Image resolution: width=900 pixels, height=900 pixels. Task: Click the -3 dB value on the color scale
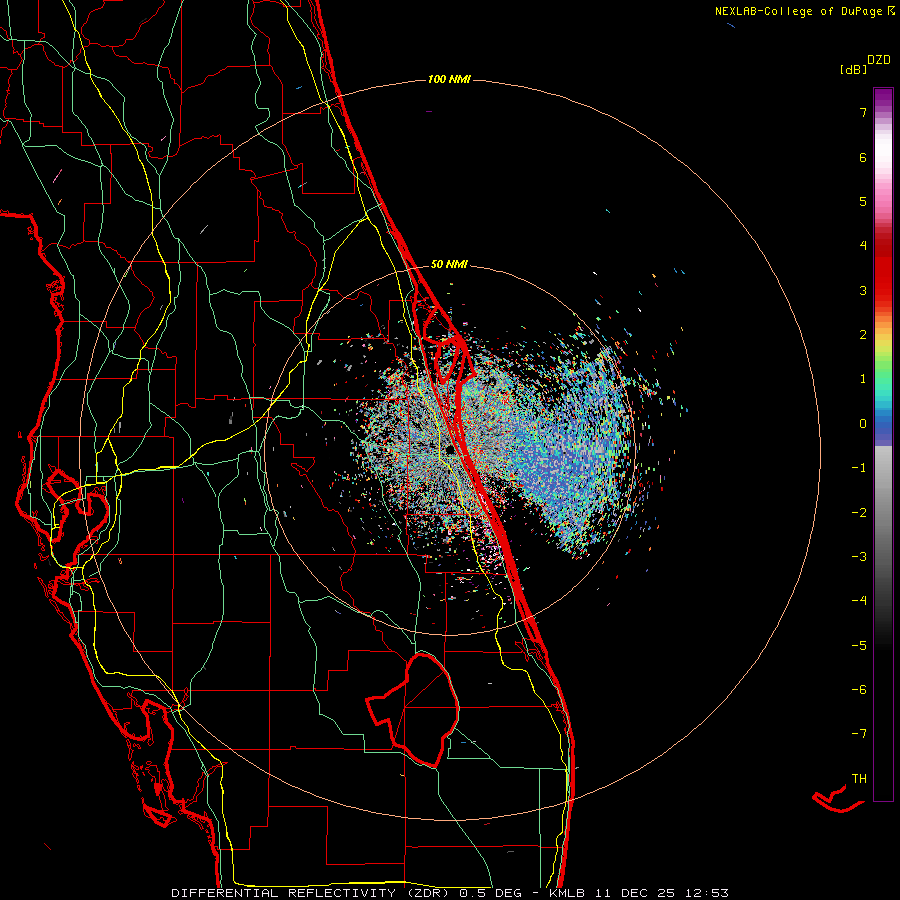pos(859,557)
